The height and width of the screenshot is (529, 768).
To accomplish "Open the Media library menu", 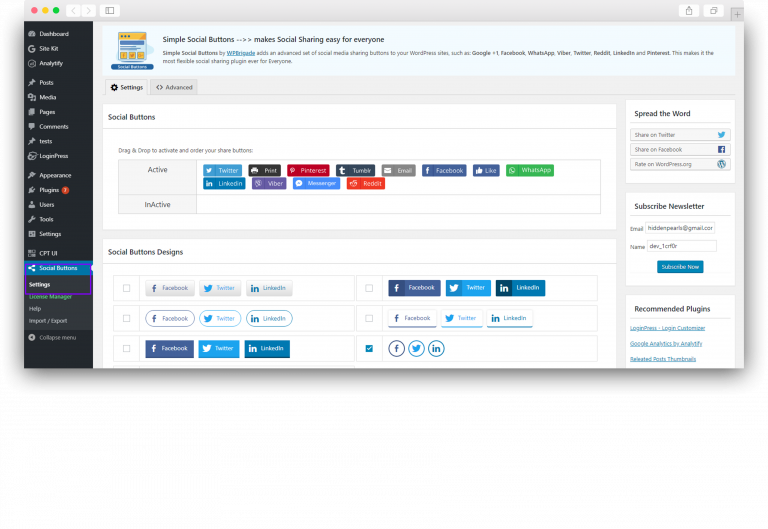I will pyautogui.click(x=48, y=97).
